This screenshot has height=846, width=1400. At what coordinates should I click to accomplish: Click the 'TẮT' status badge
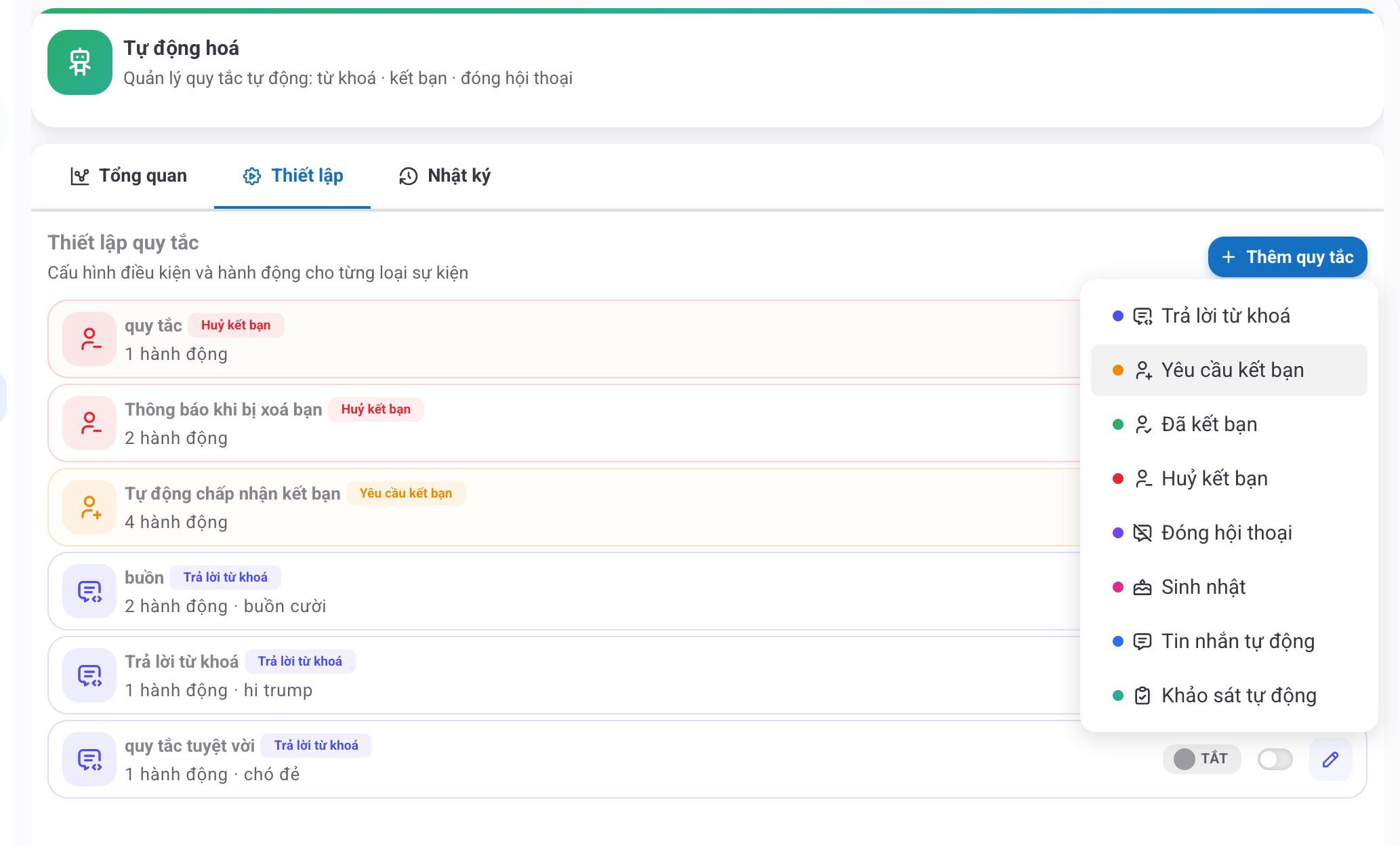point(1201,759)
